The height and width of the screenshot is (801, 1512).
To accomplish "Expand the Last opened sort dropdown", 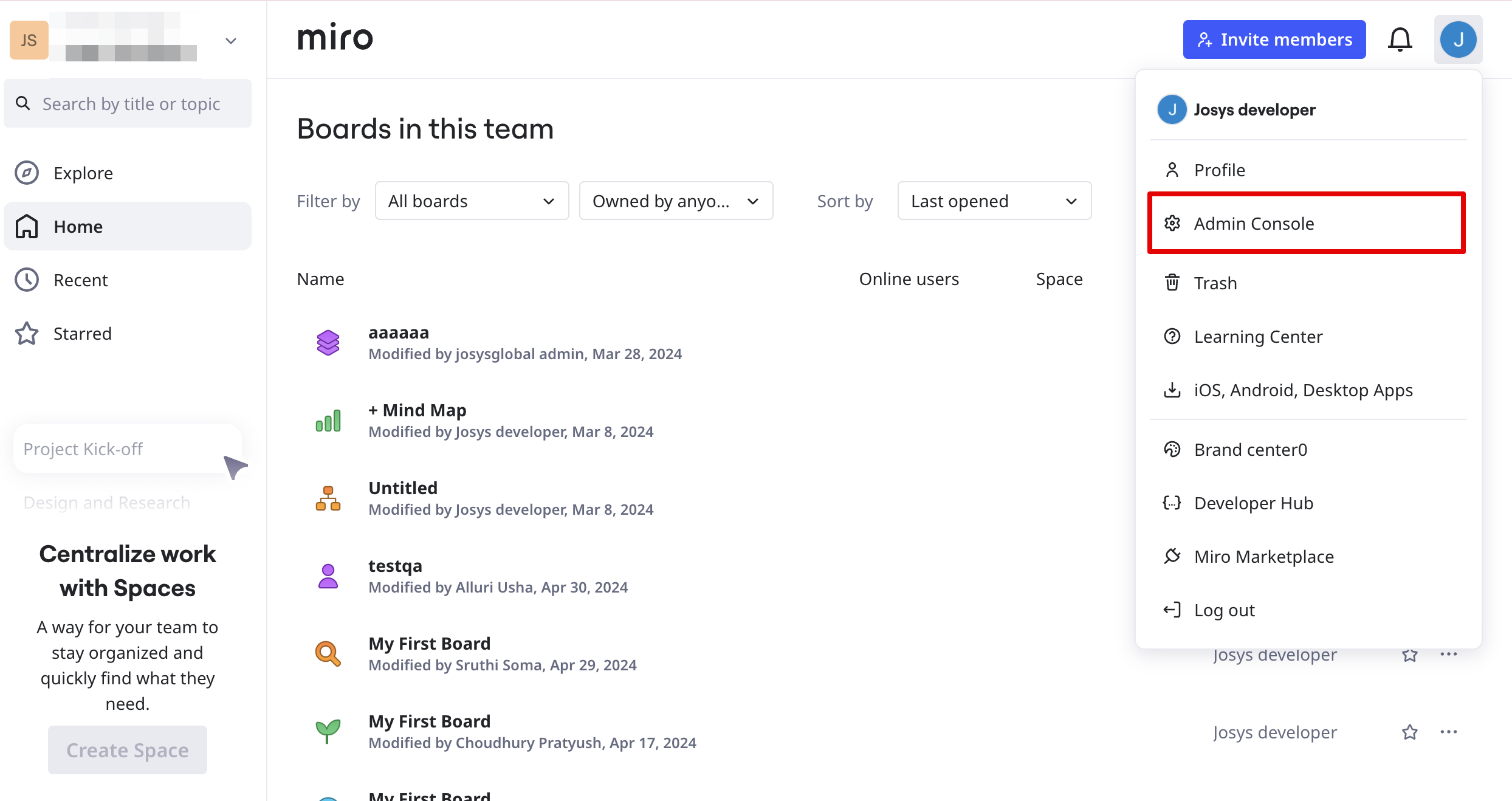I will coord(994,201).
